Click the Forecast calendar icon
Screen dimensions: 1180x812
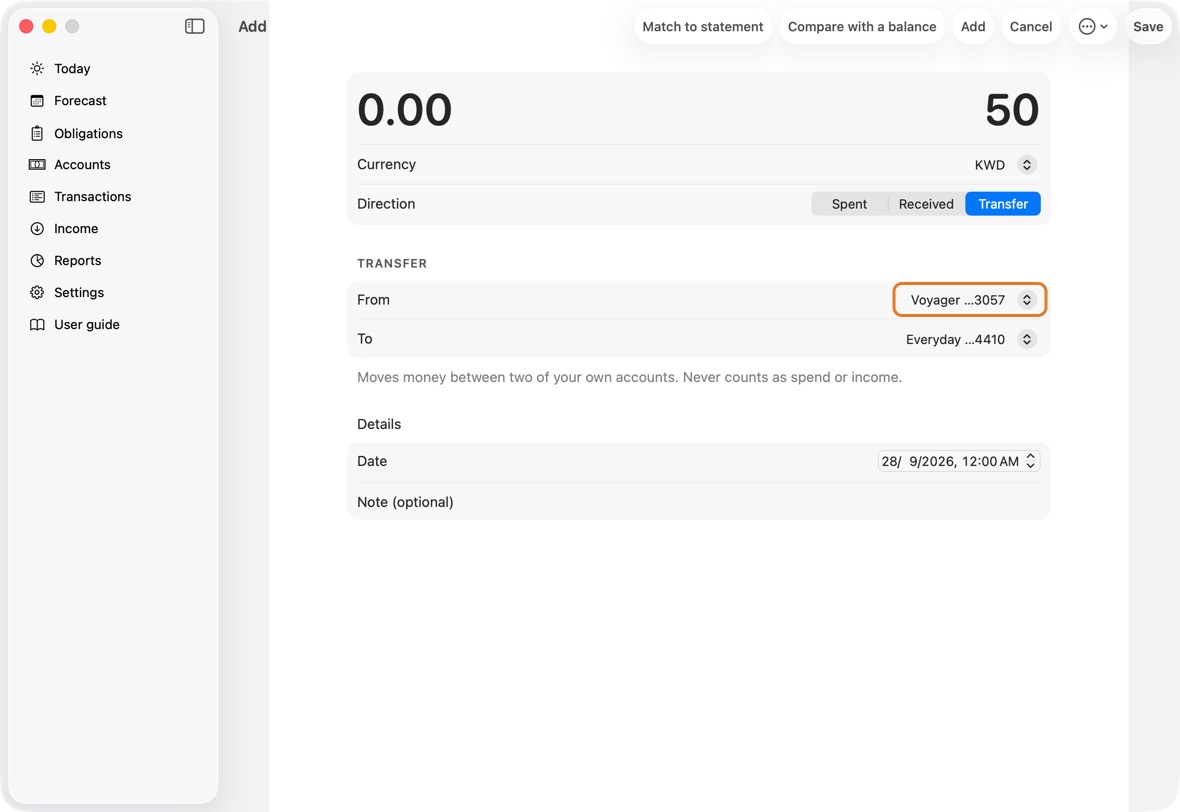37,101
